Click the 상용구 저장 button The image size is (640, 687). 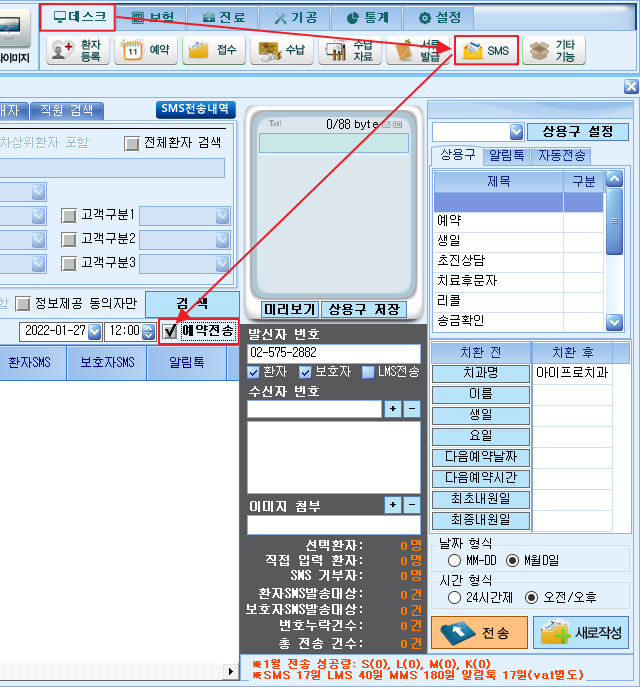(364, 309)
